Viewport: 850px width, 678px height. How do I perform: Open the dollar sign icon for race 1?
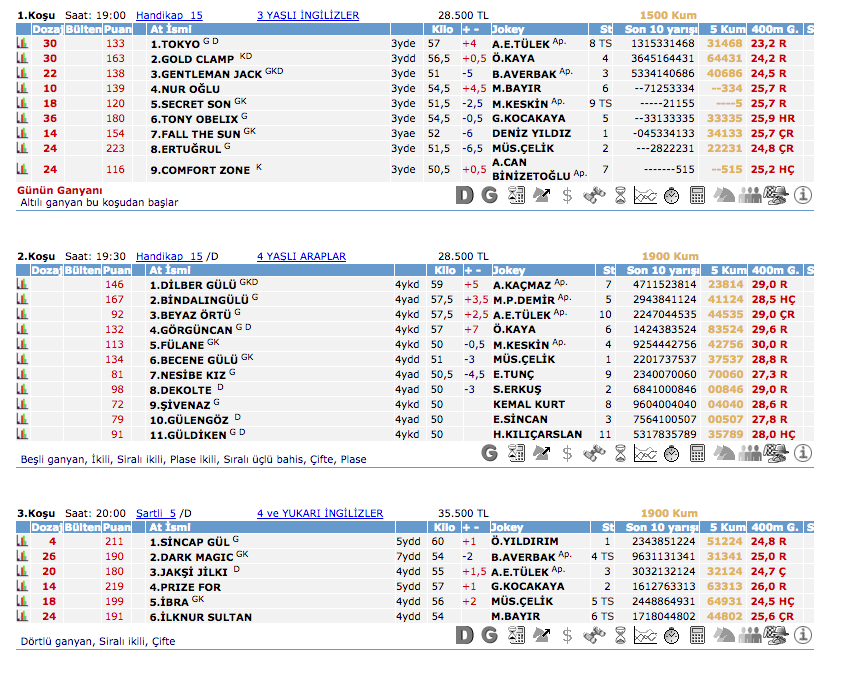pos(568,195)
